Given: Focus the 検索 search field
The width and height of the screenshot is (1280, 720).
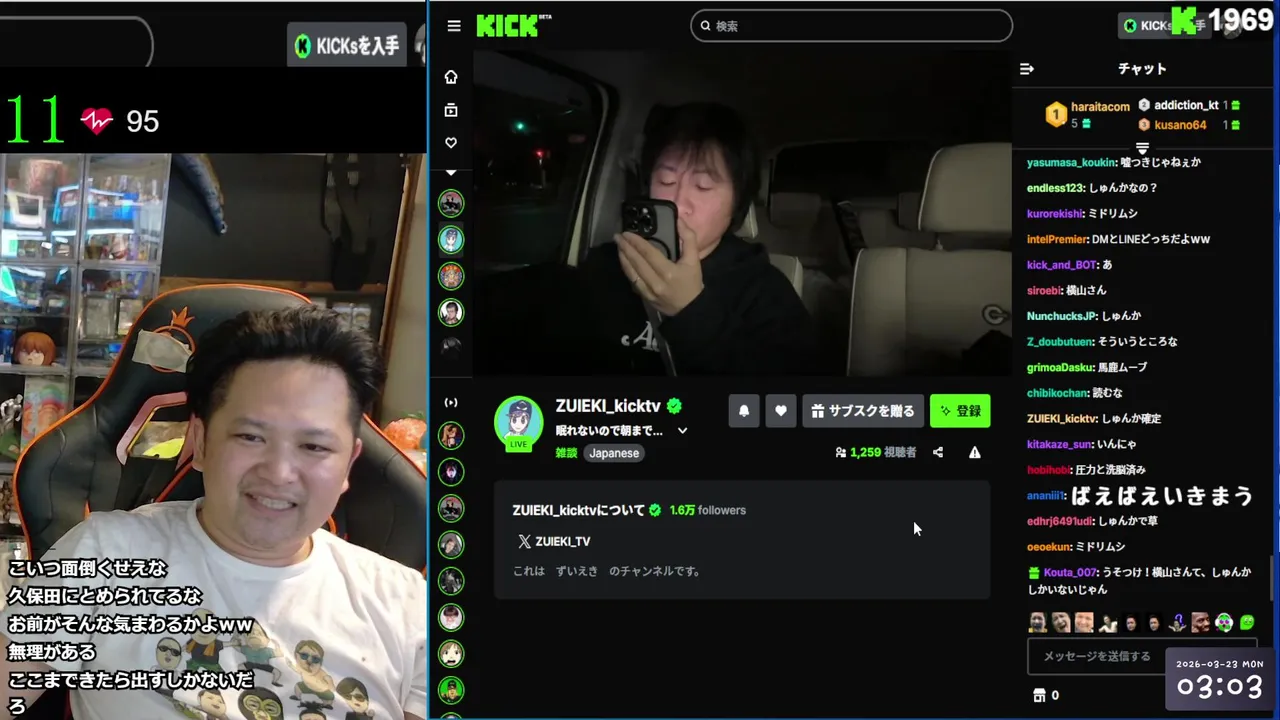Looking at the screenshot, I should (x=852, y=26).
